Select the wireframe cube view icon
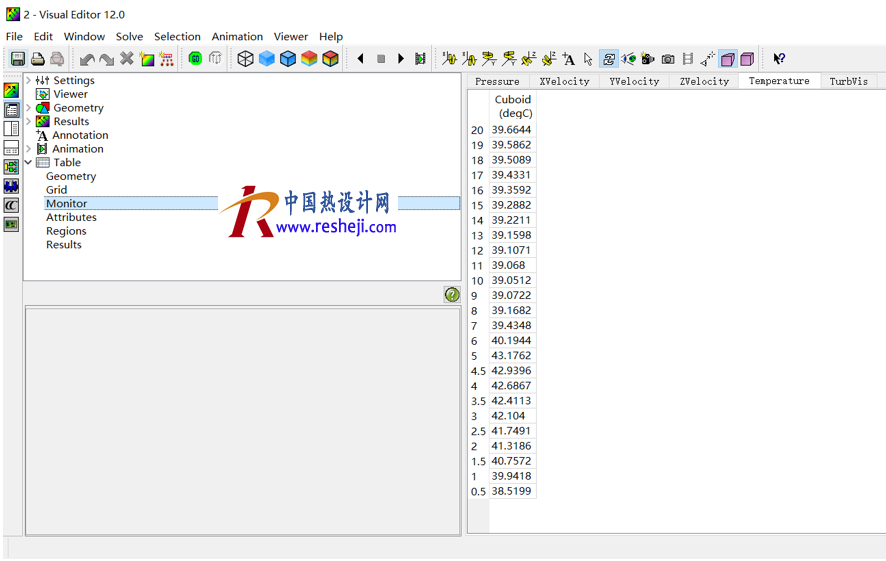Screen dimensions: 886x561 [245, 59]
